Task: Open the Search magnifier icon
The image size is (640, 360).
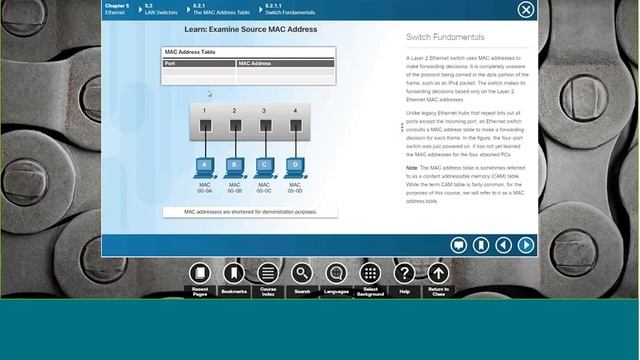Action: coord(302,273)
